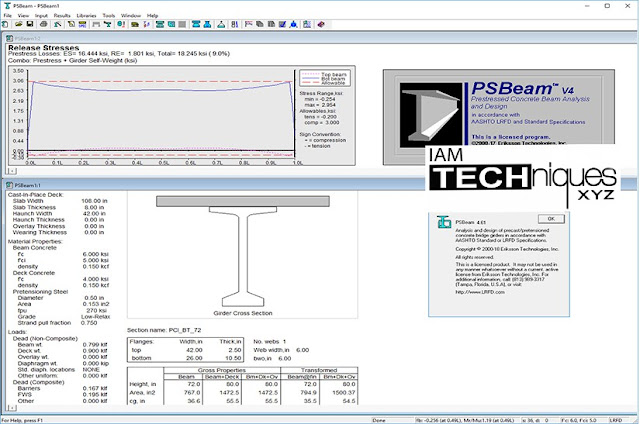
Task: Click the blue triangle with red dot icon
Action: tap(293, 24)
